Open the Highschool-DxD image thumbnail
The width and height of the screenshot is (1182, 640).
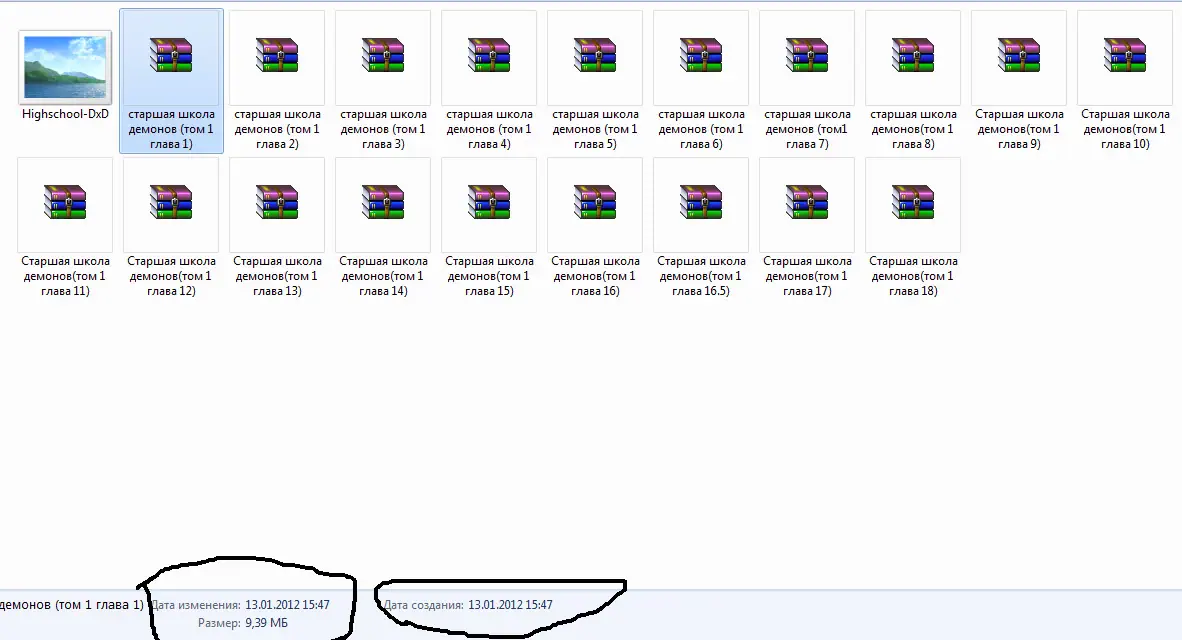[x=66, y=67]
